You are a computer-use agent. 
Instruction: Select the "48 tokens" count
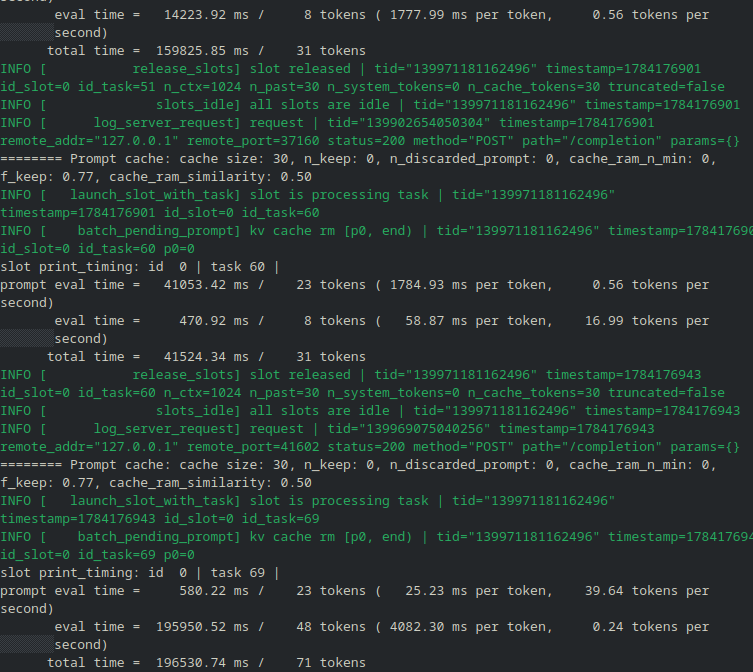click(331, 627)
